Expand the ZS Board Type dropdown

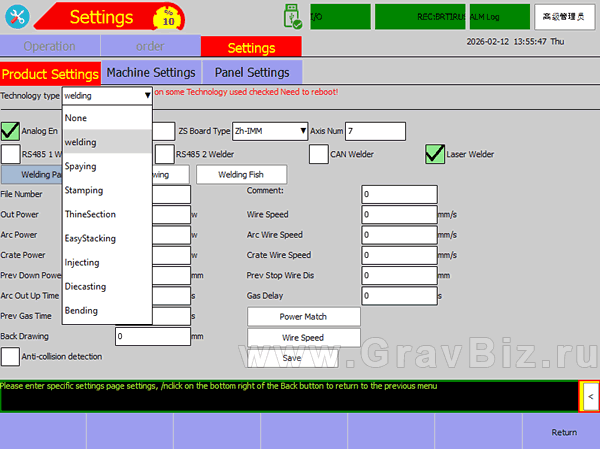pyautogui.click(x=302, y=131)
